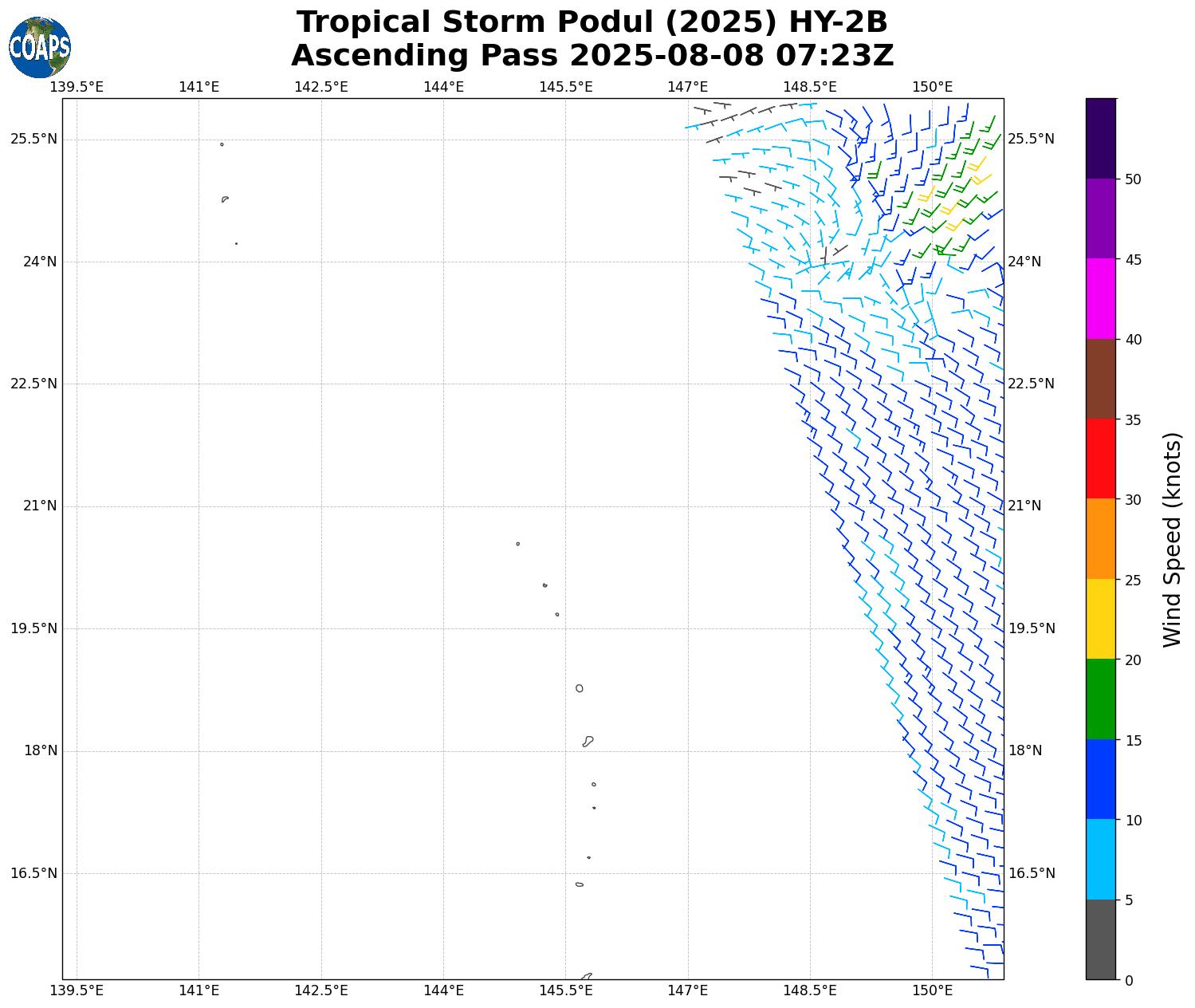The width and height of the screenshot is (1195, 1008).
Task: Click the 'Wind Speed (knots)' colorbar label
Action: [x=1171, y=539]
